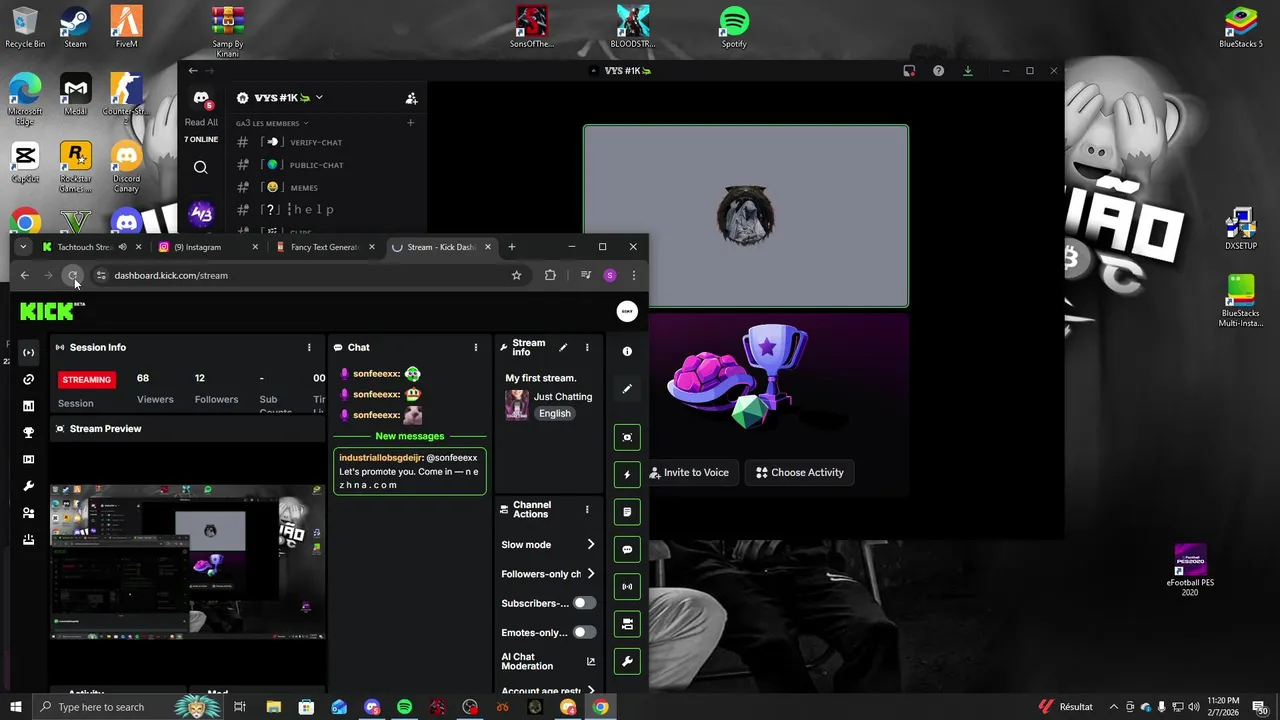Image resolution: width=1280 pixels, height=720 pixels.
Task: Edit stream info with the pencil icon
Action: (x=563, y=347)
